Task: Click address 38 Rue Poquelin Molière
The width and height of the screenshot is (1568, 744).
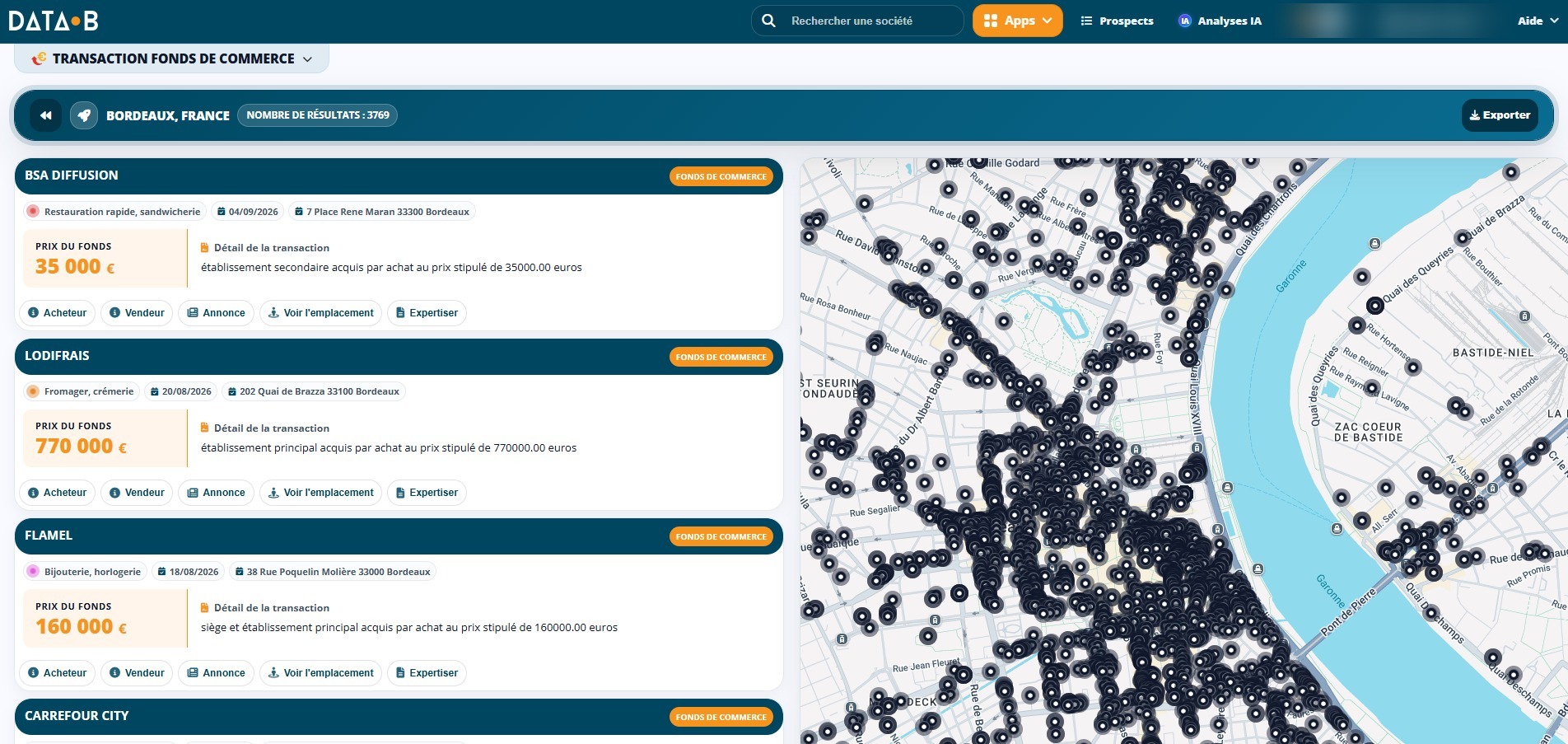Action: click(332, 572)
